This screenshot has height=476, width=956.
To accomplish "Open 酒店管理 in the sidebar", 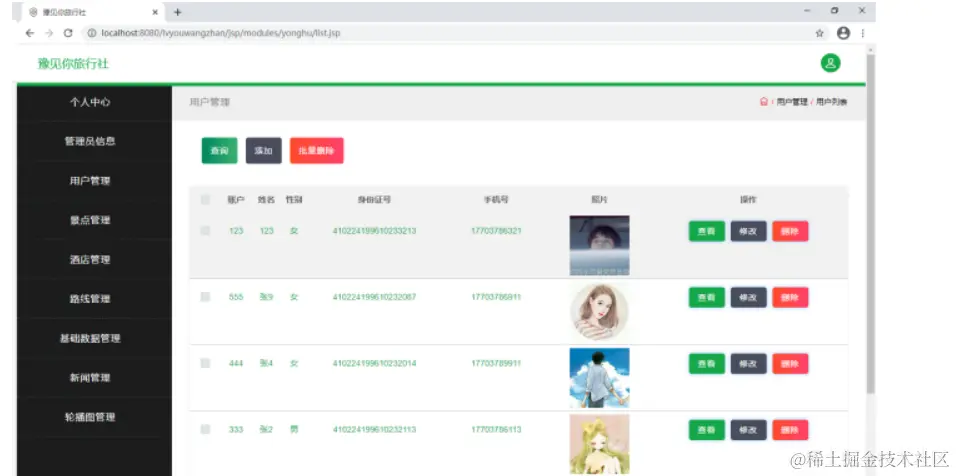I will (90, 260).
